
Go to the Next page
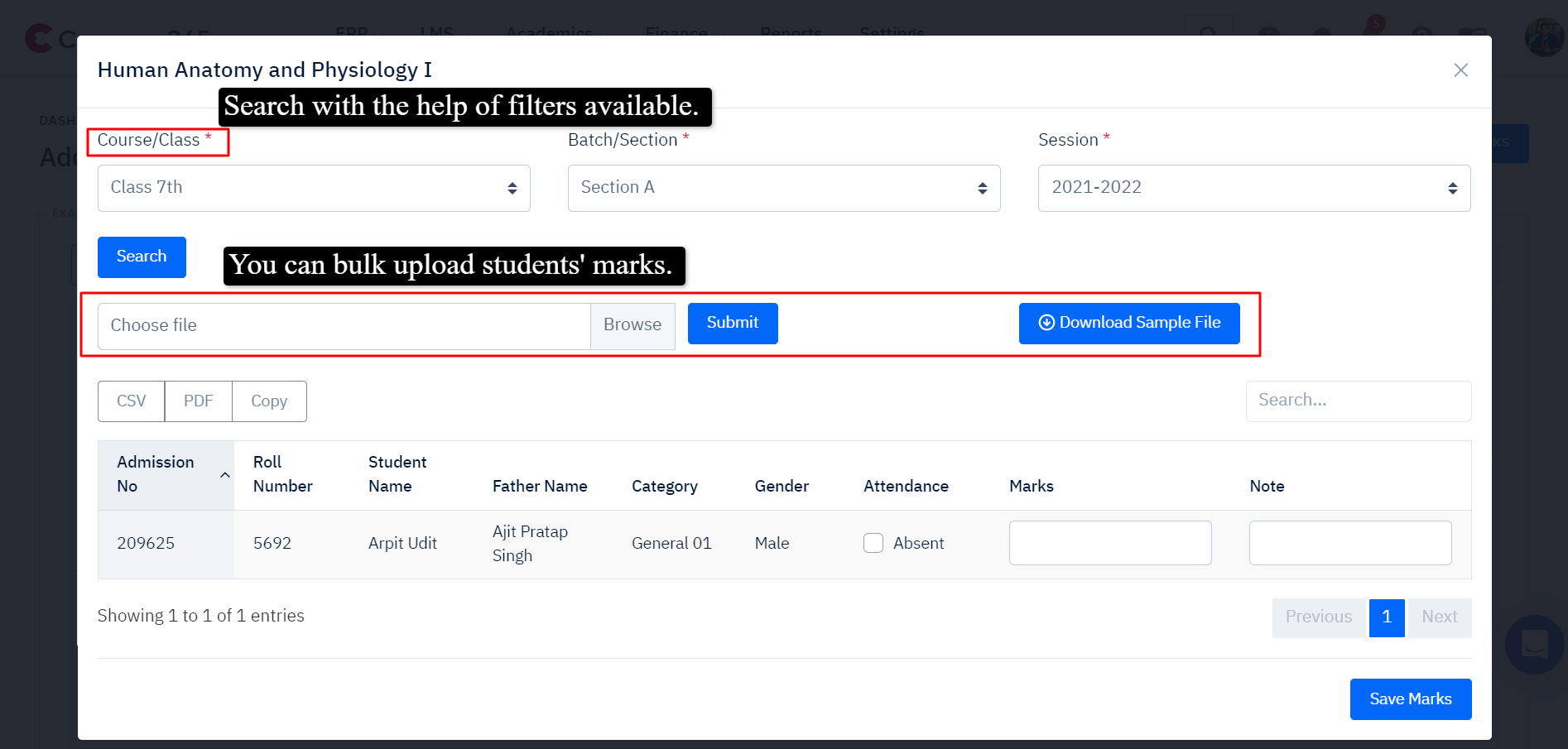1440,618
